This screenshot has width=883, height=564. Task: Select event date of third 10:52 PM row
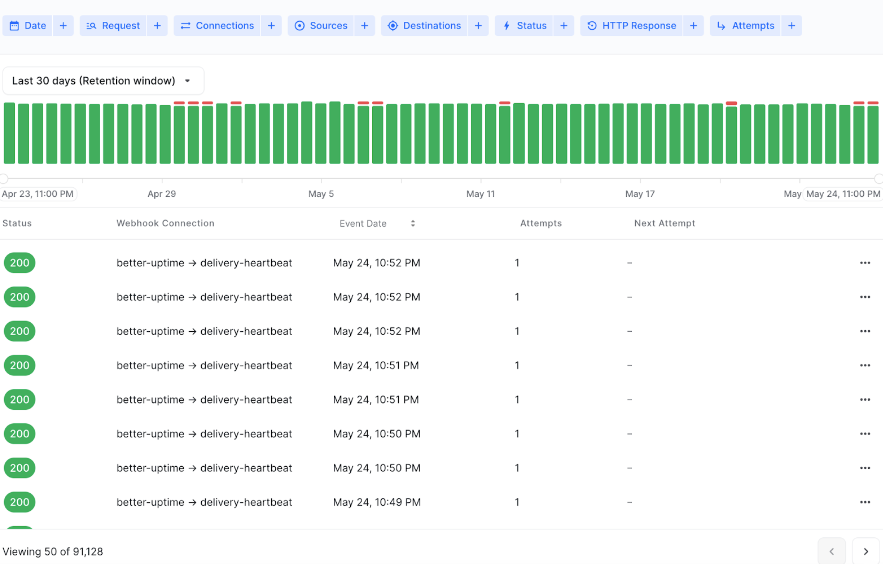click(377, 332)
